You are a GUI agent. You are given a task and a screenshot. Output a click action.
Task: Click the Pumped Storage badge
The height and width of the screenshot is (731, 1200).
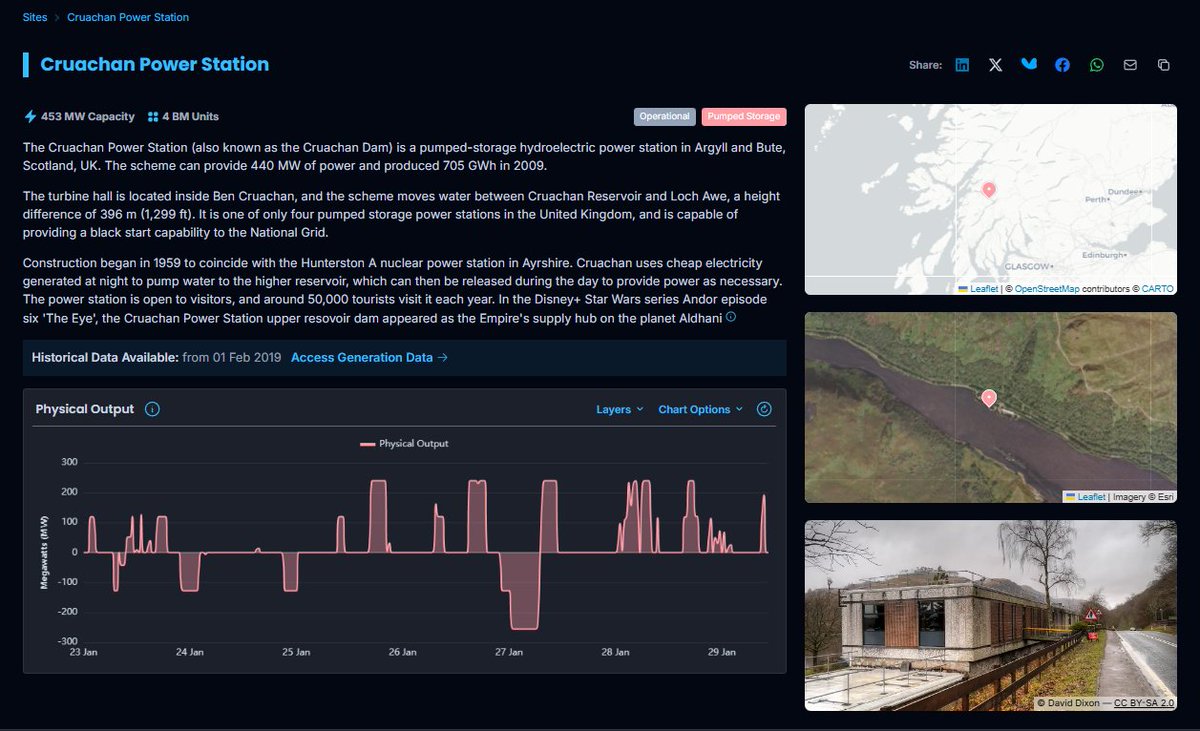coord(744,117)
